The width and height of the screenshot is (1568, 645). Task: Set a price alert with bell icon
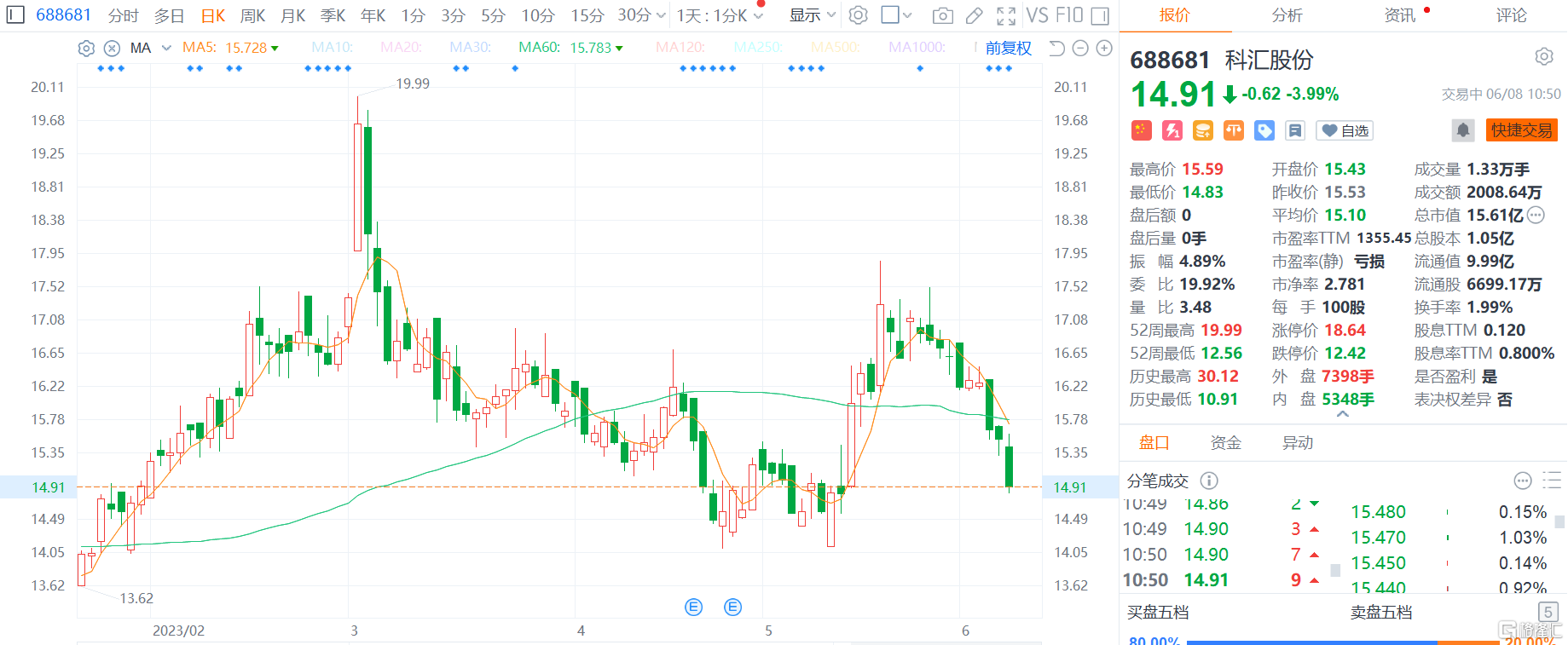(x=1463, y=130)
